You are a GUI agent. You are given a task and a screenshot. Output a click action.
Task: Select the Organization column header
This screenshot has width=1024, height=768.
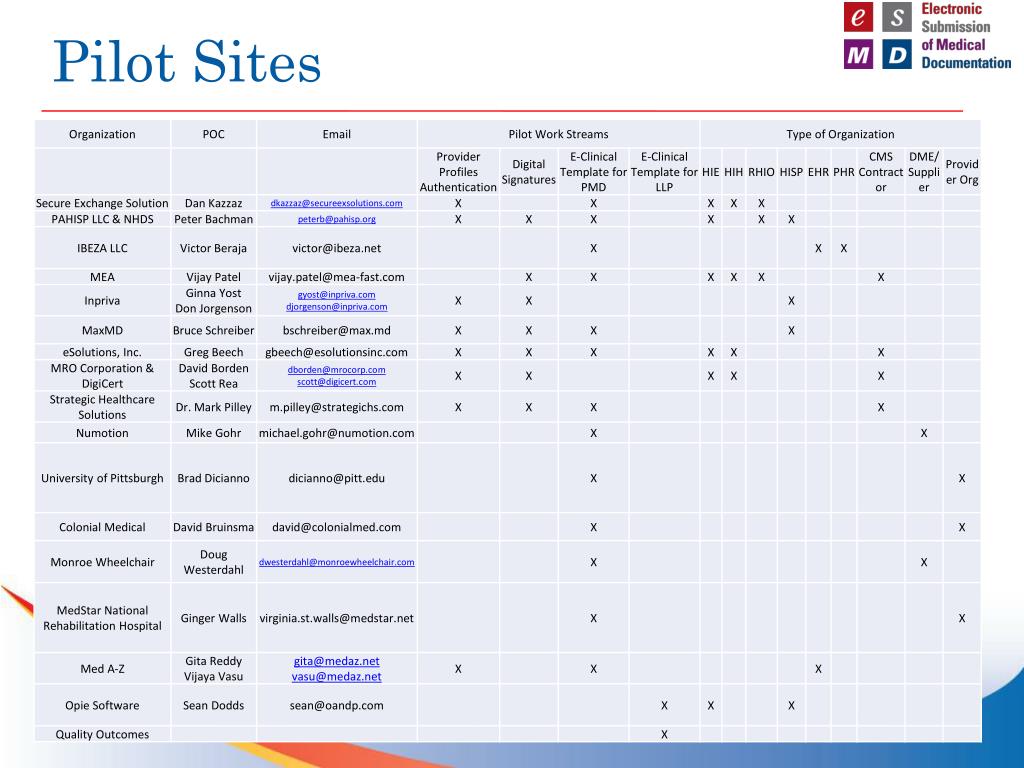[x=102, y=134]
